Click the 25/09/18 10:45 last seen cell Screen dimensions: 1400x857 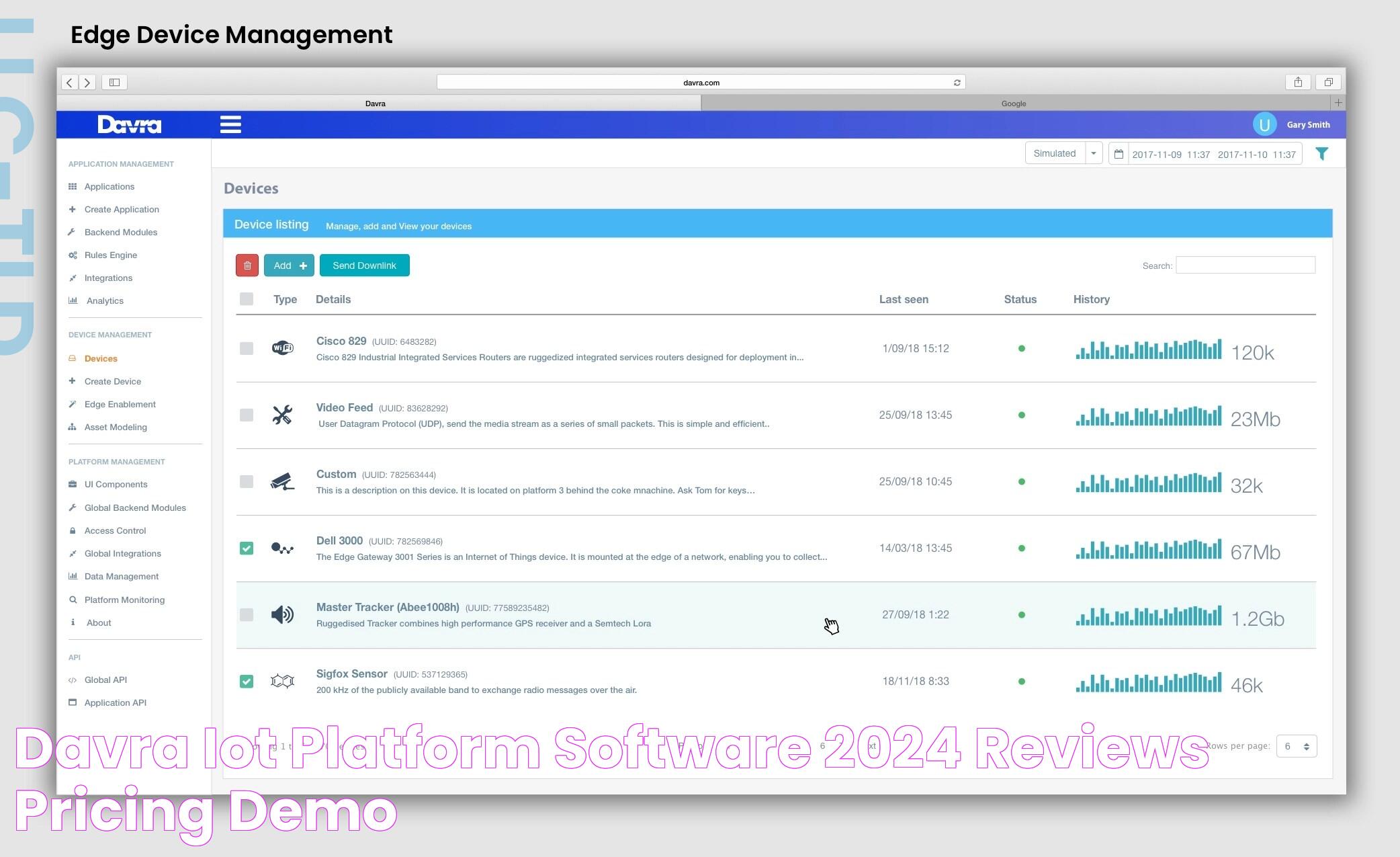point(916,481)
